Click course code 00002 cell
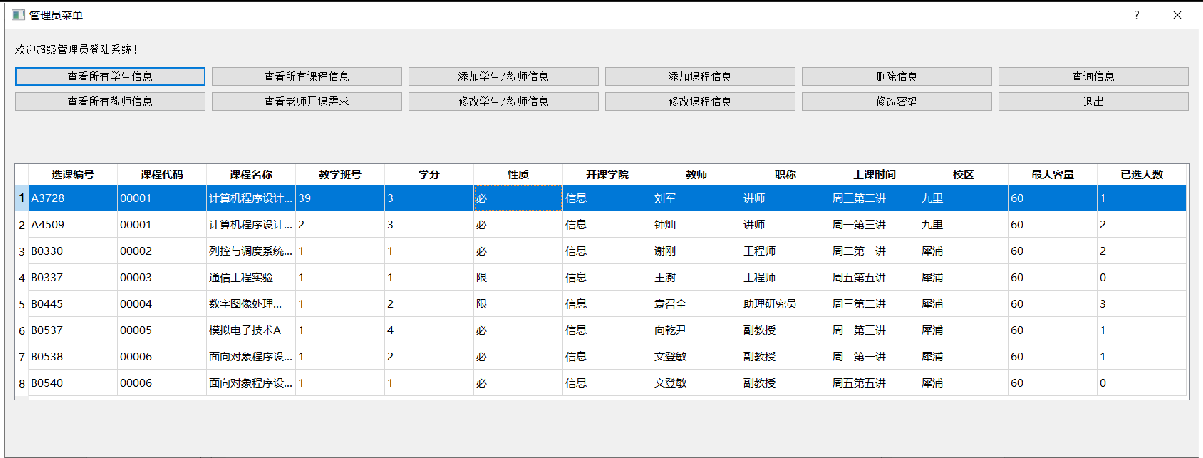Viewport: 1203px width, 458px height. pos(162,251)
